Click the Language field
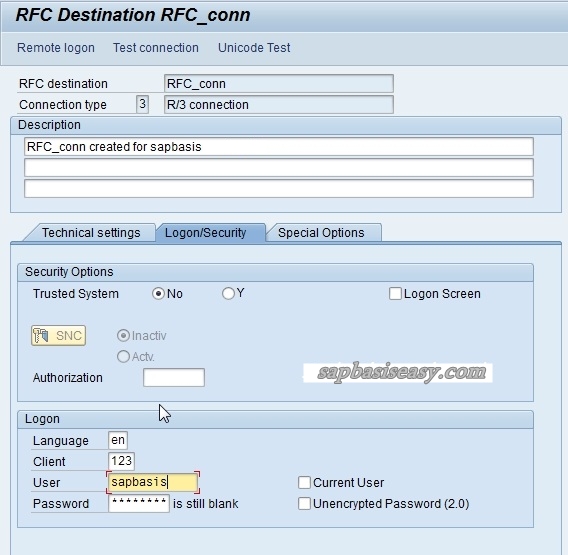 click(x=118, y=441)
